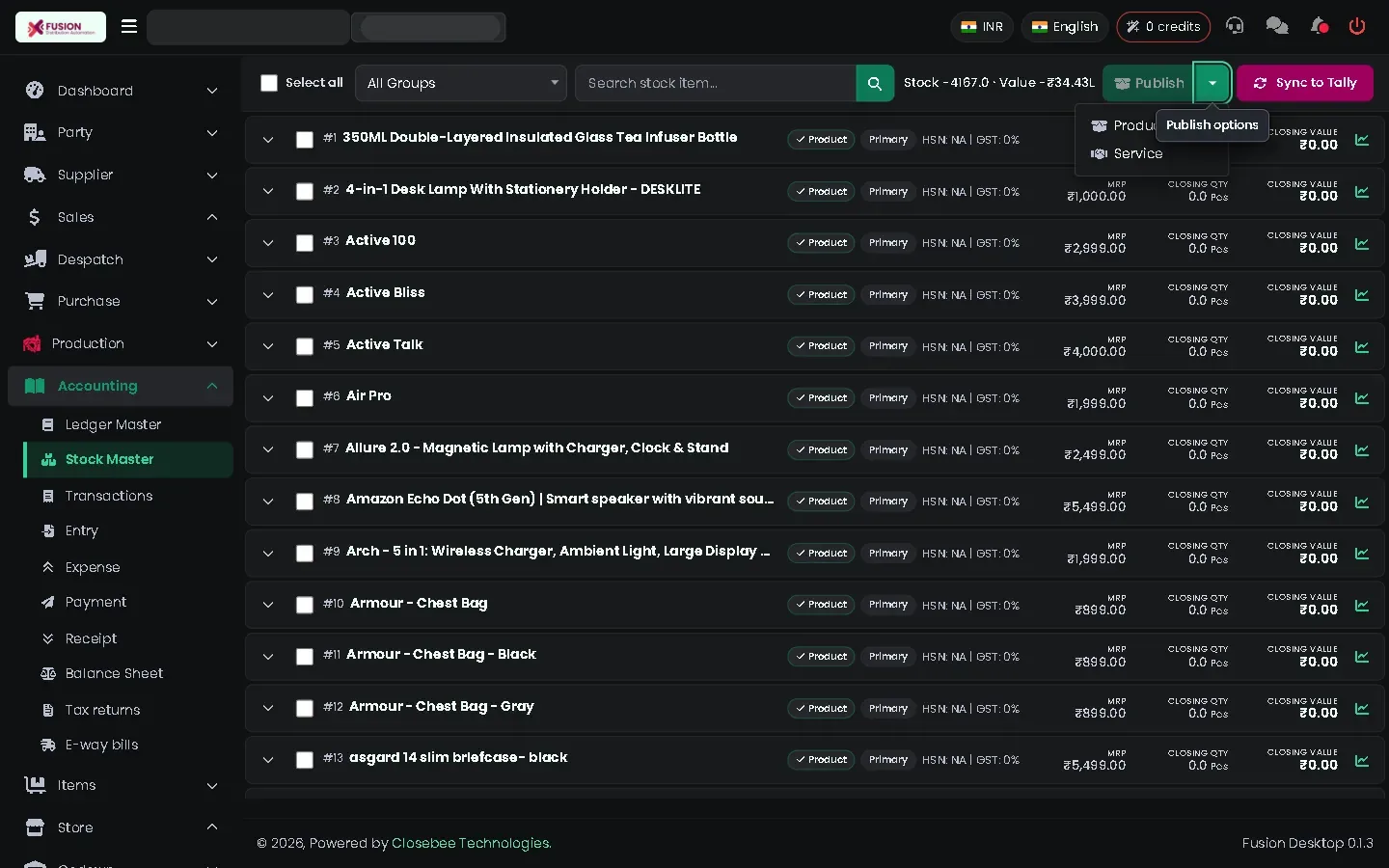Open chart icon for 4-in-1 Desk Lamp row
This screenshot has width=1389, height=868.
1362,192
